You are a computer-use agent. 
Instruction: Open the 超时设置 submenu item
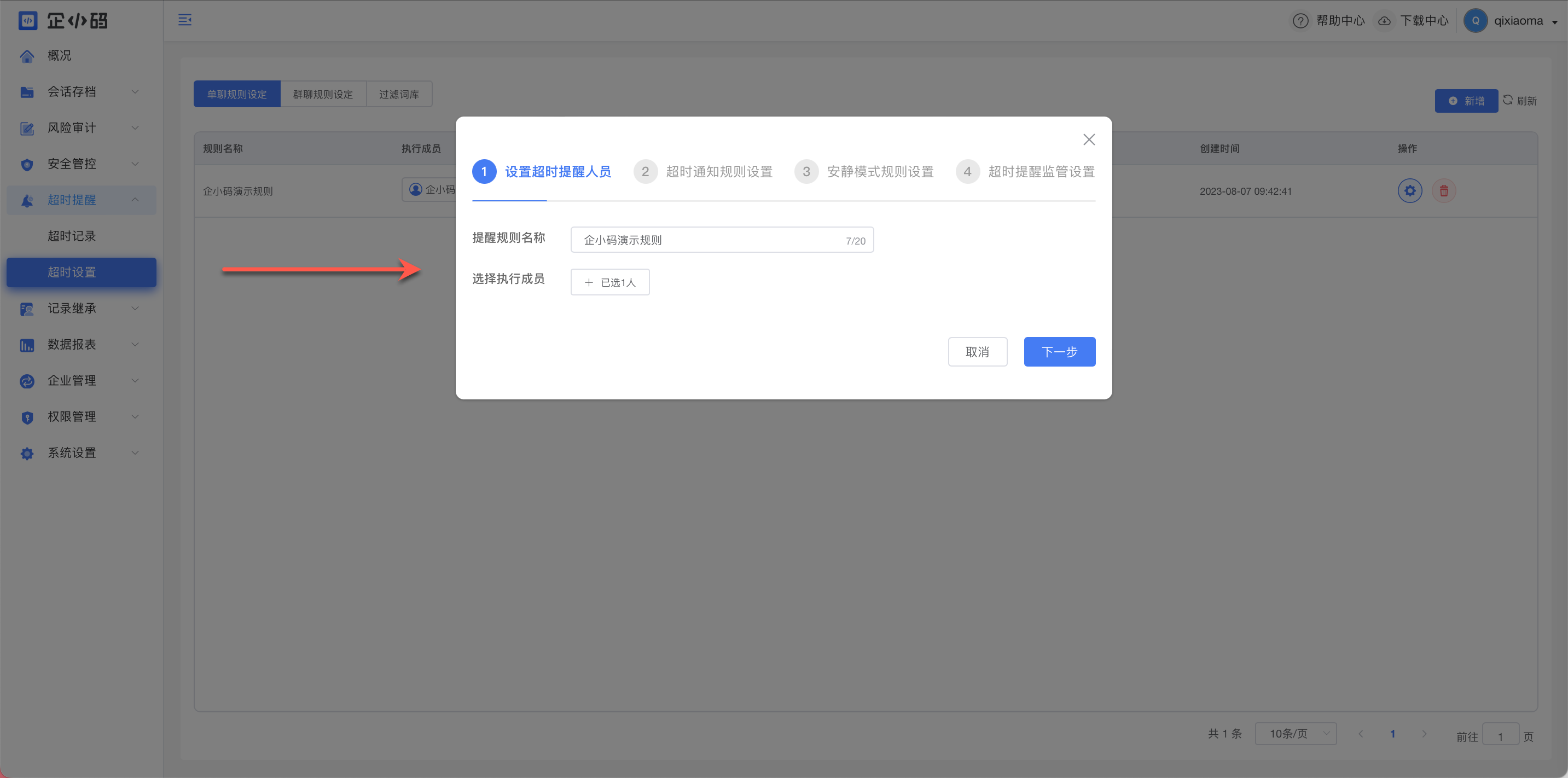pyautogui.click(x=81, y=272)
